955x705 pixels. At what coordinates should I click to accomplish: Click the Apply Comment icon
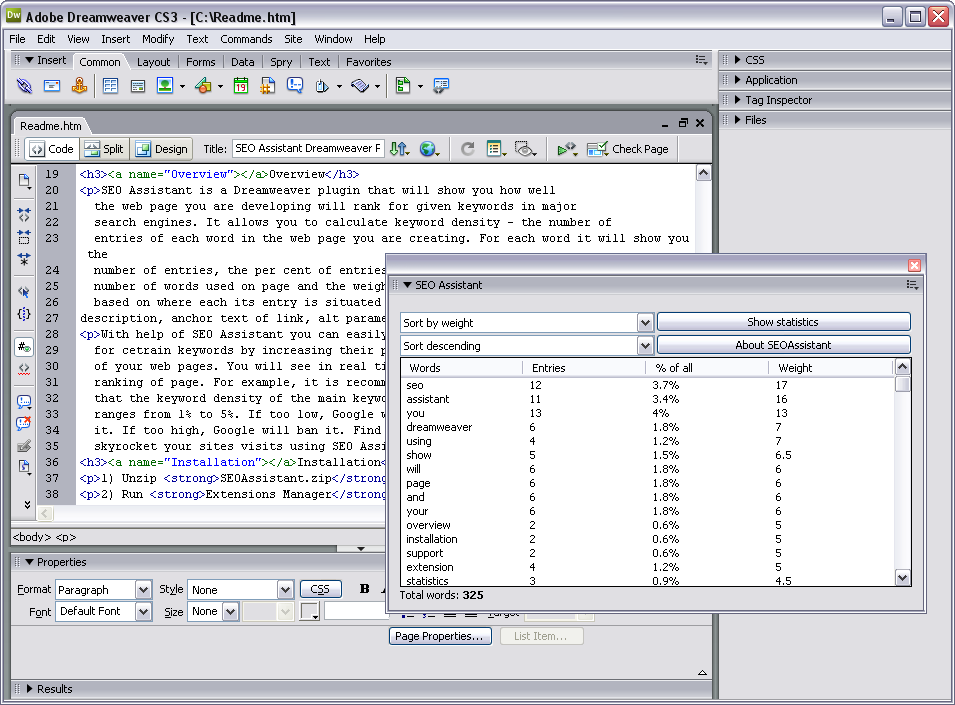[24, 402]
